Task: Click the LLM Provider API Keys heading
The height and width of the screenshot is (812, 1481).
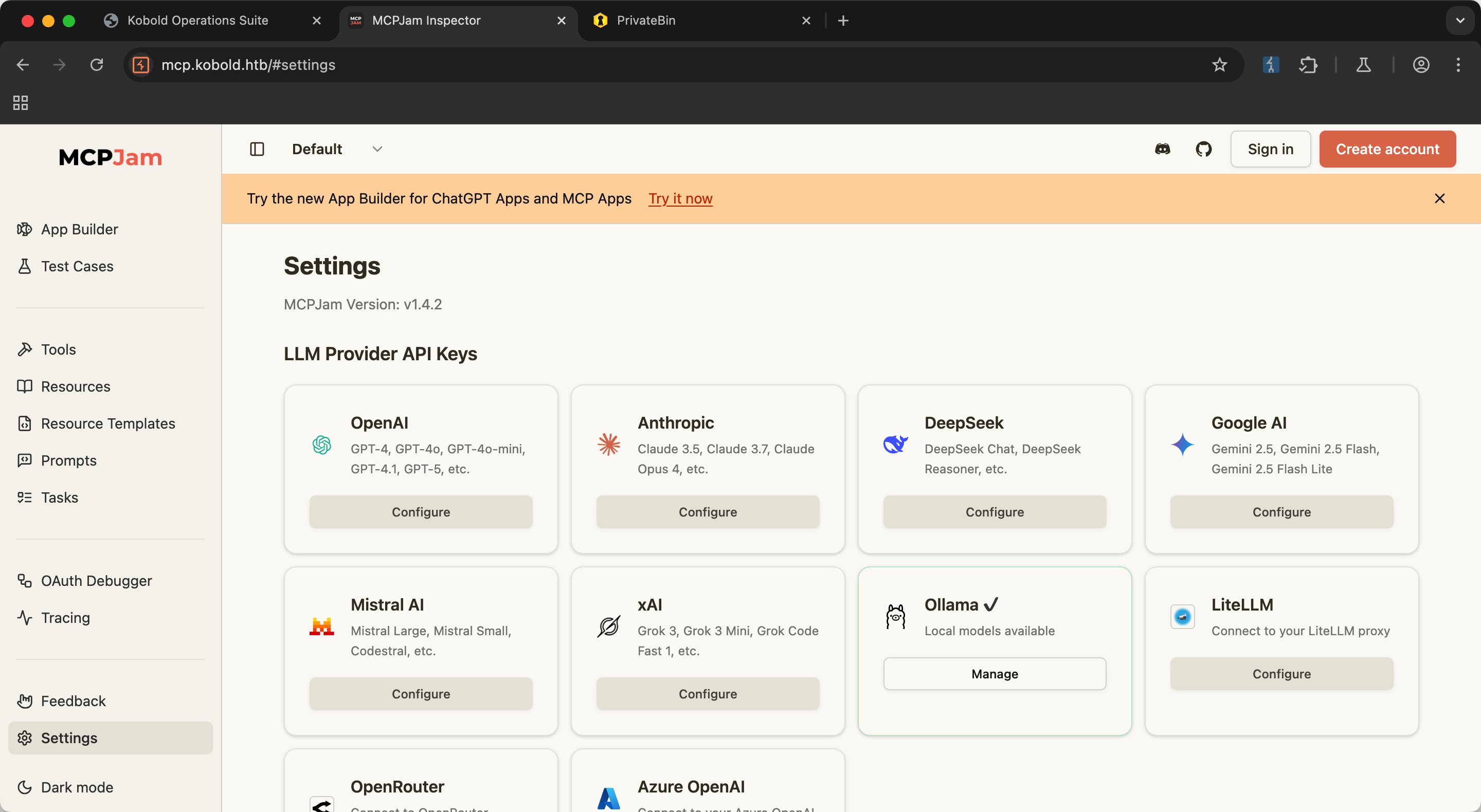Action: pos(381,354)
